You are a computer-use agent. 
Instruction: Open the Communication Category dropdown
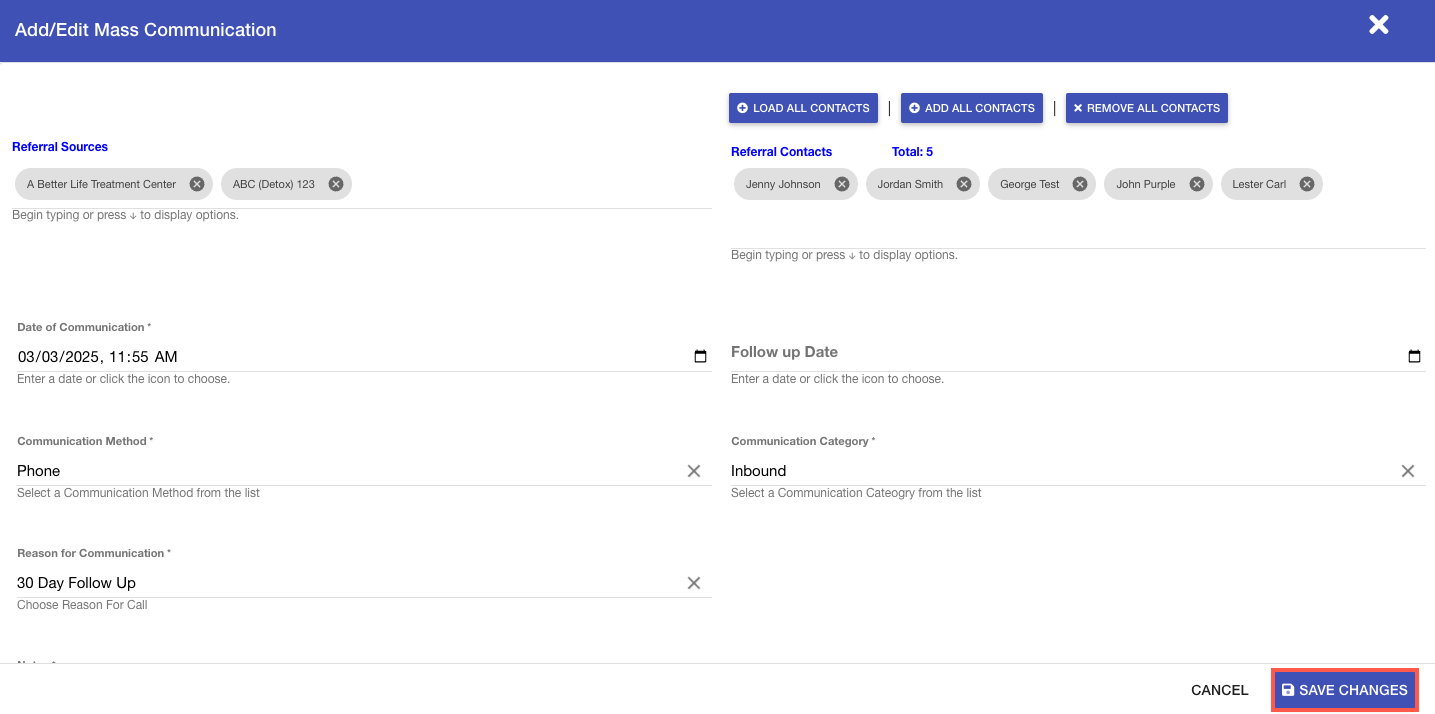point(1050,471)
